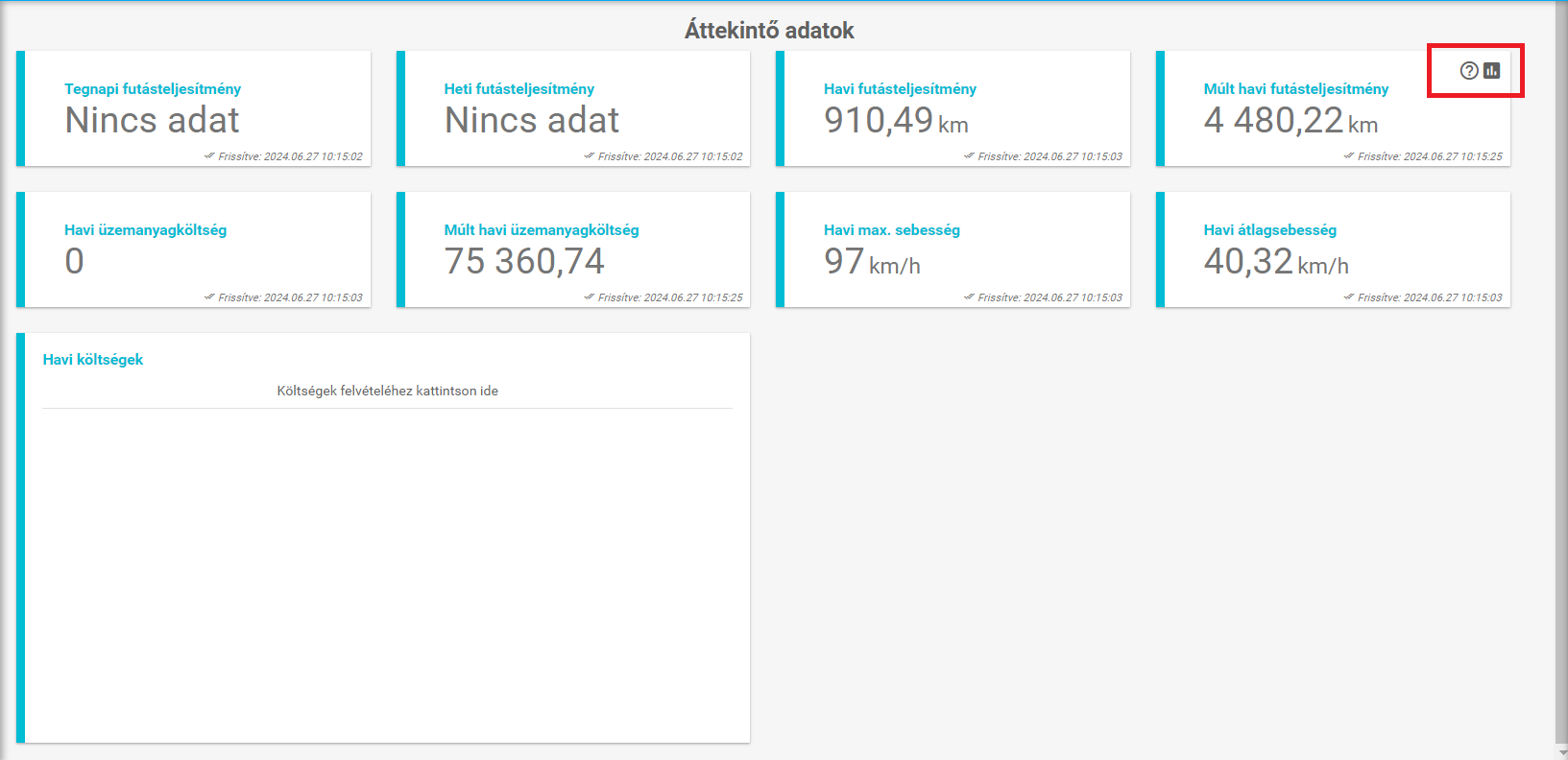Open the Tegnapi futásteljesítmény title
The image size is (1568, 760).
click(x=153, y=88)
